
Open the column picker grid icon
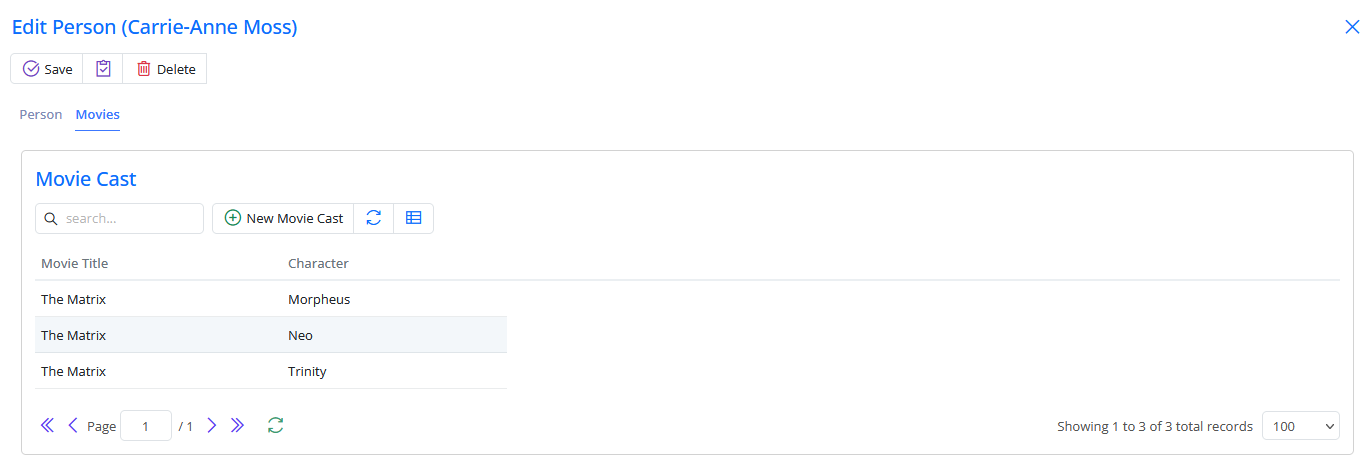pyautogui.click(x=414, y=218)
